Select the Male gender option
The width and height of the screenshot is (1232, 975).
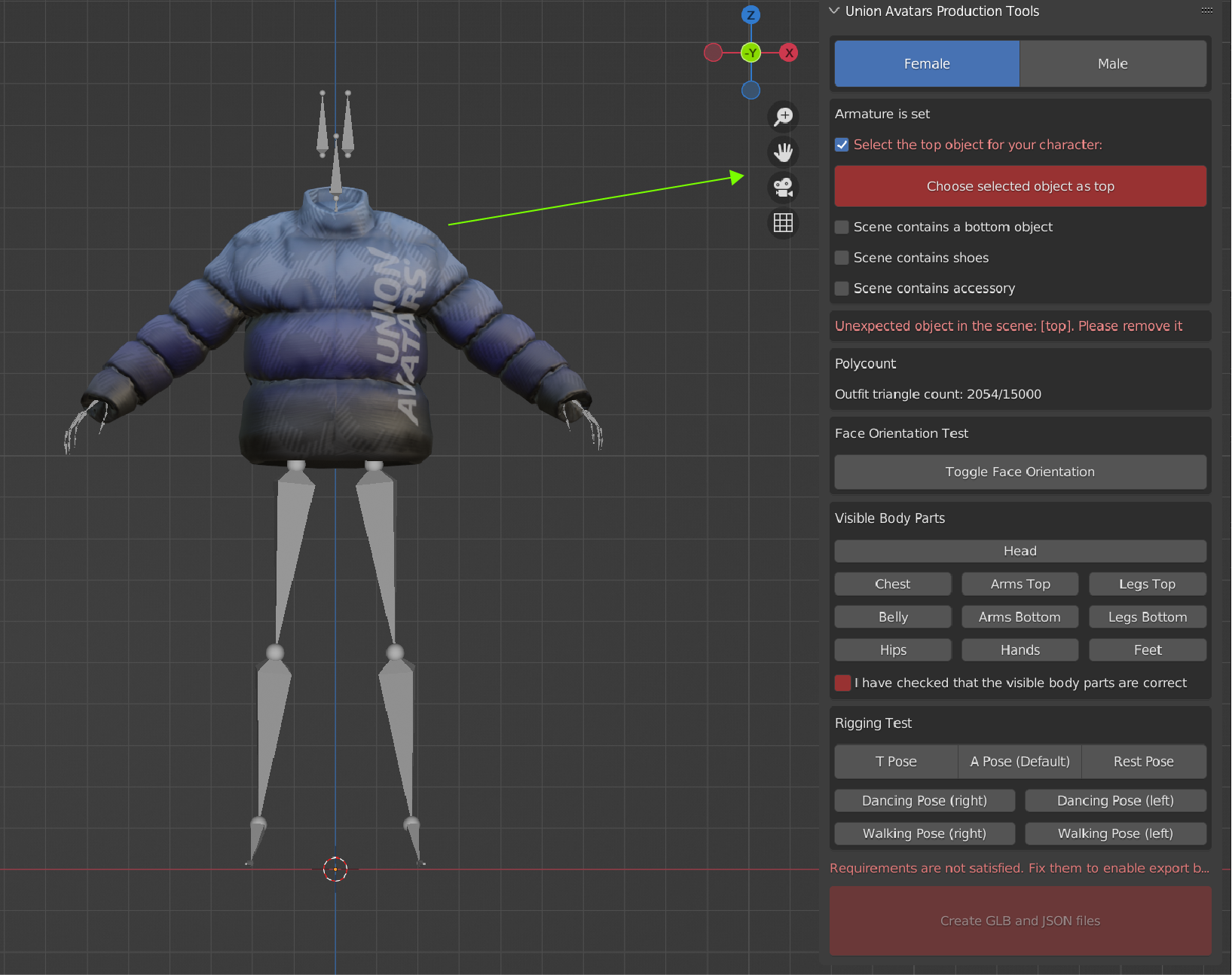(x=1113, y=64)
